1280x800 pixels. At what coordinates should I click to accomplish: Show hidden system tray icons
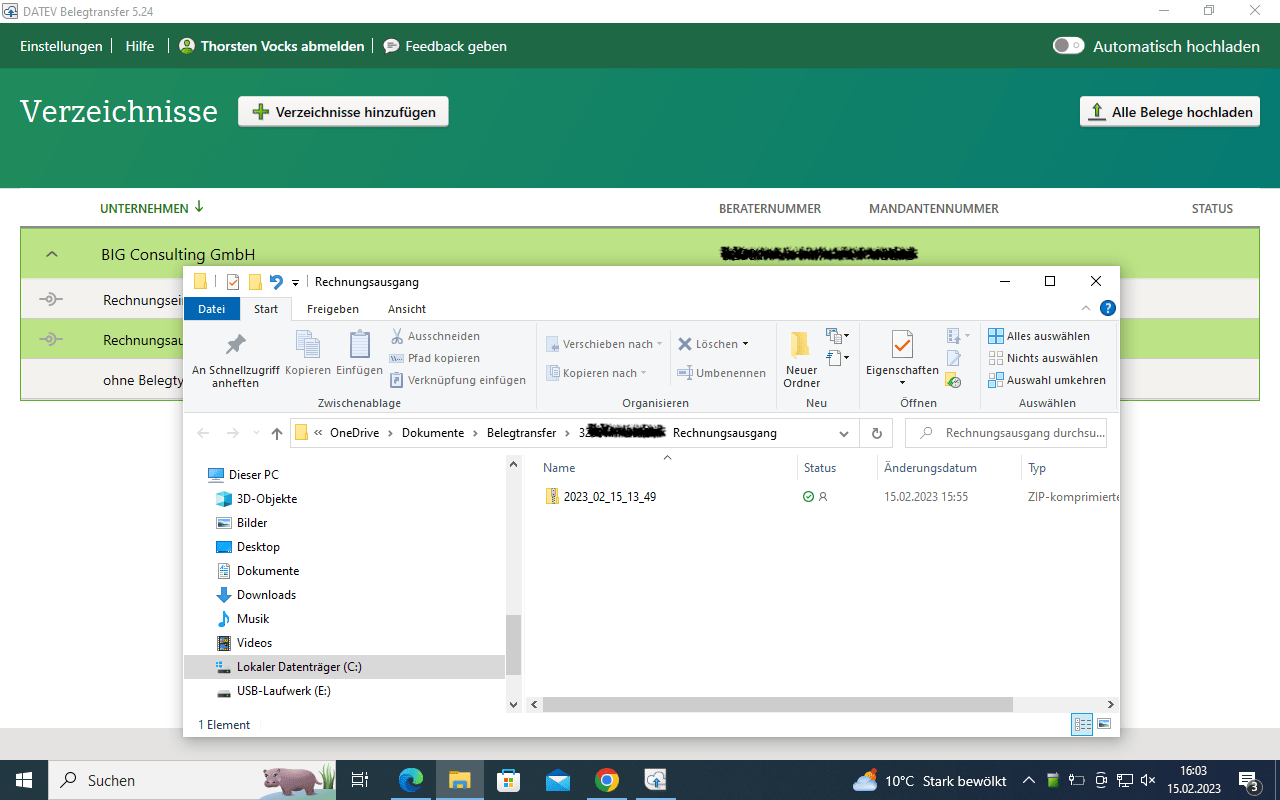coord(1028,780)
